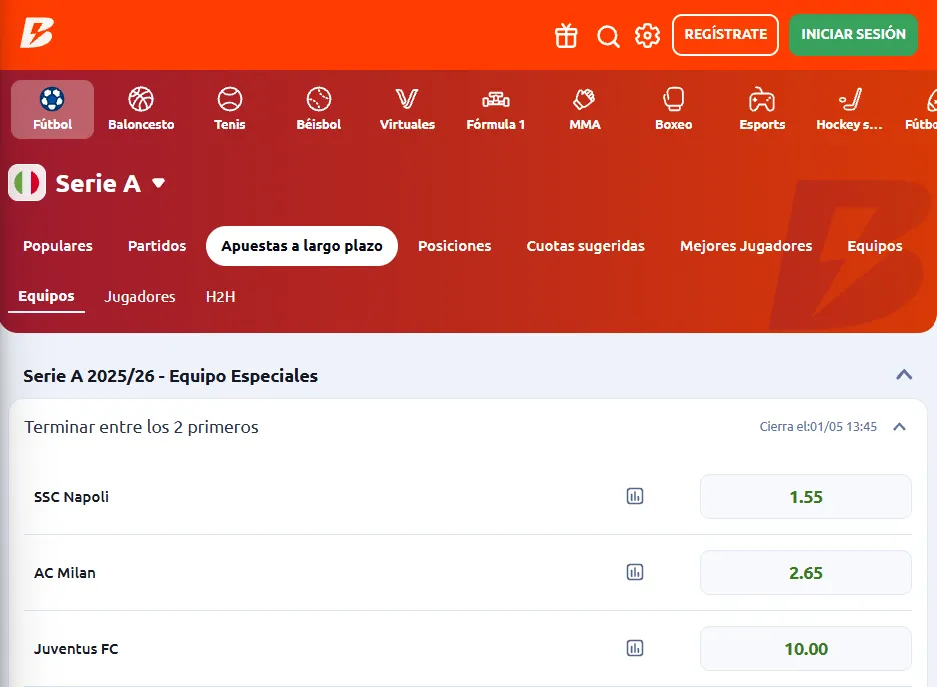Collapse the Serie A 2025/26 Equipo Especiales section
937x687 pixels.
[904, 375]
